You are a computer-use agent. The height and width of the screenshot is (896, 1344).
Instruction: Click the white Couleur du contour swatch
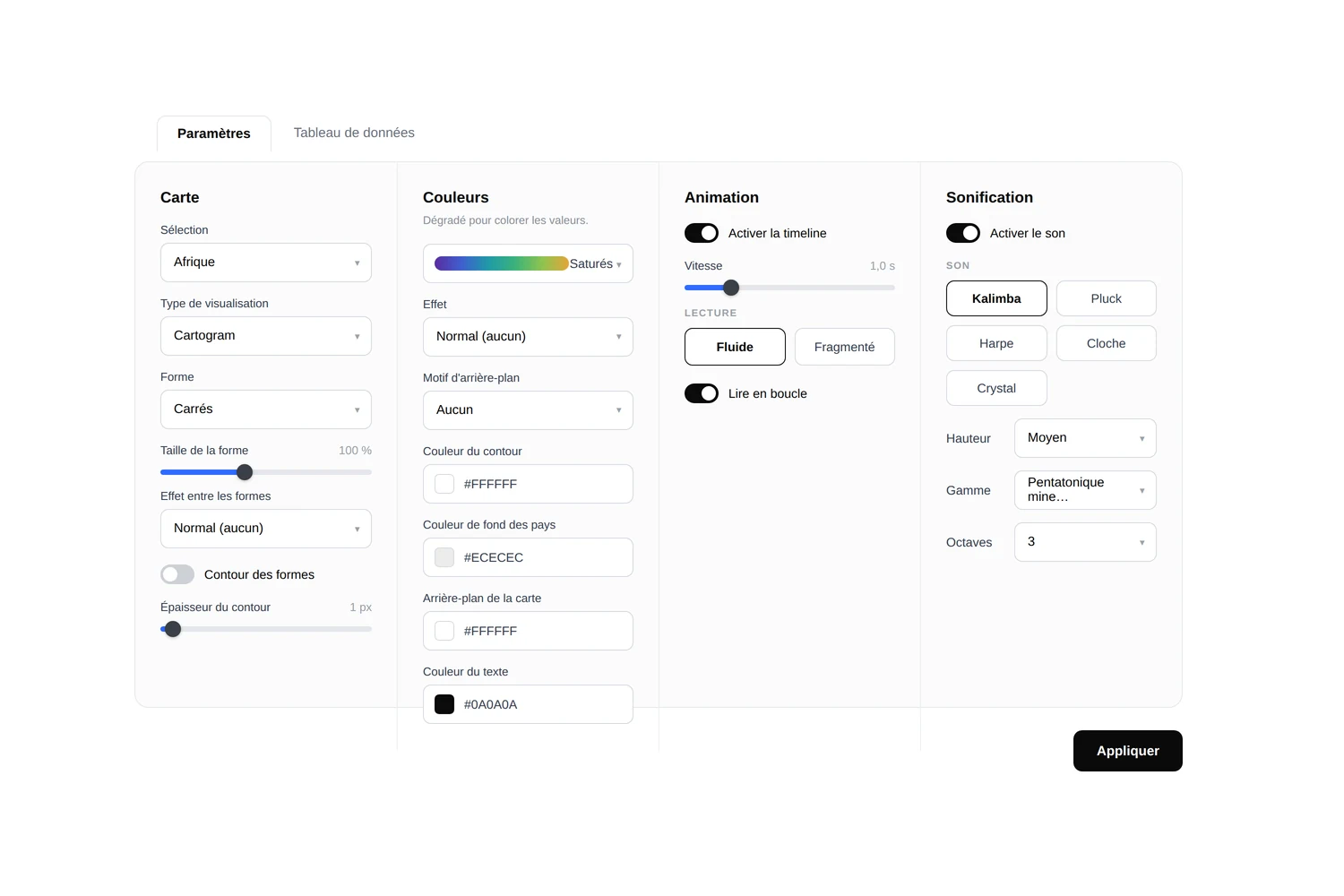pos(444,484)
